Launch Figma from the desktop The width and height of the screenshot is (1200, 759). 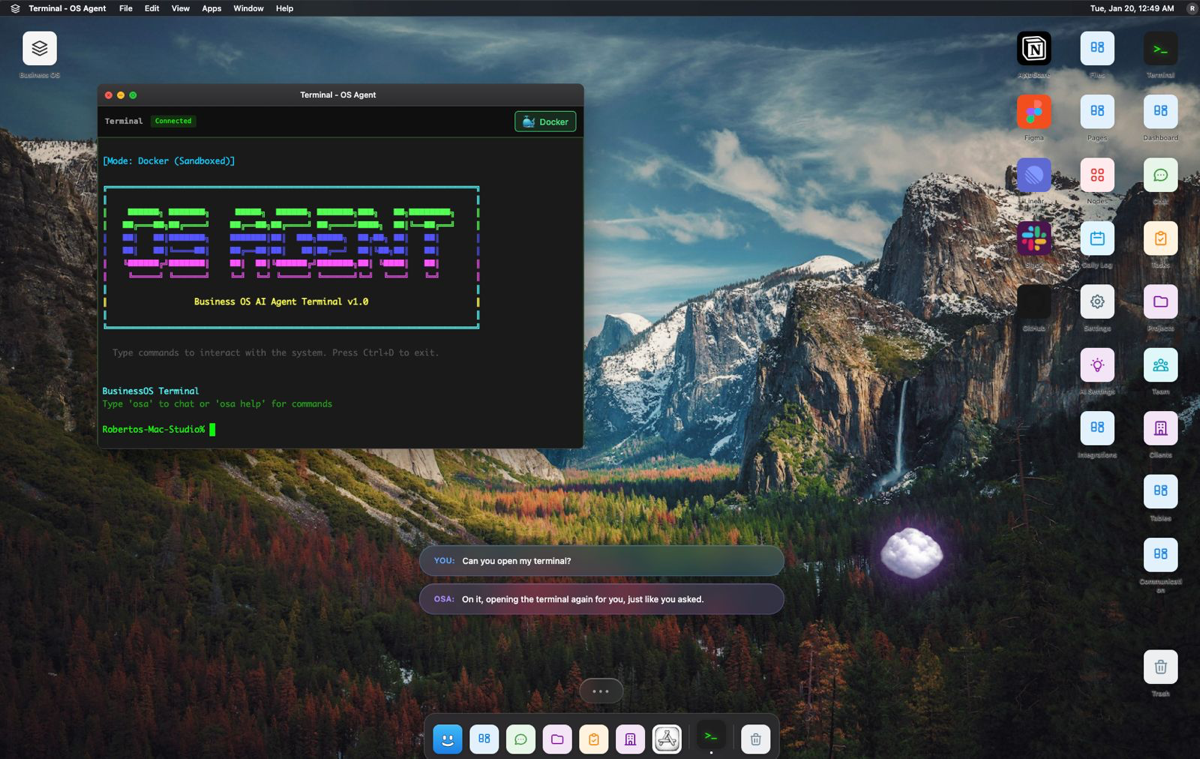click(x=1034, y=111)
